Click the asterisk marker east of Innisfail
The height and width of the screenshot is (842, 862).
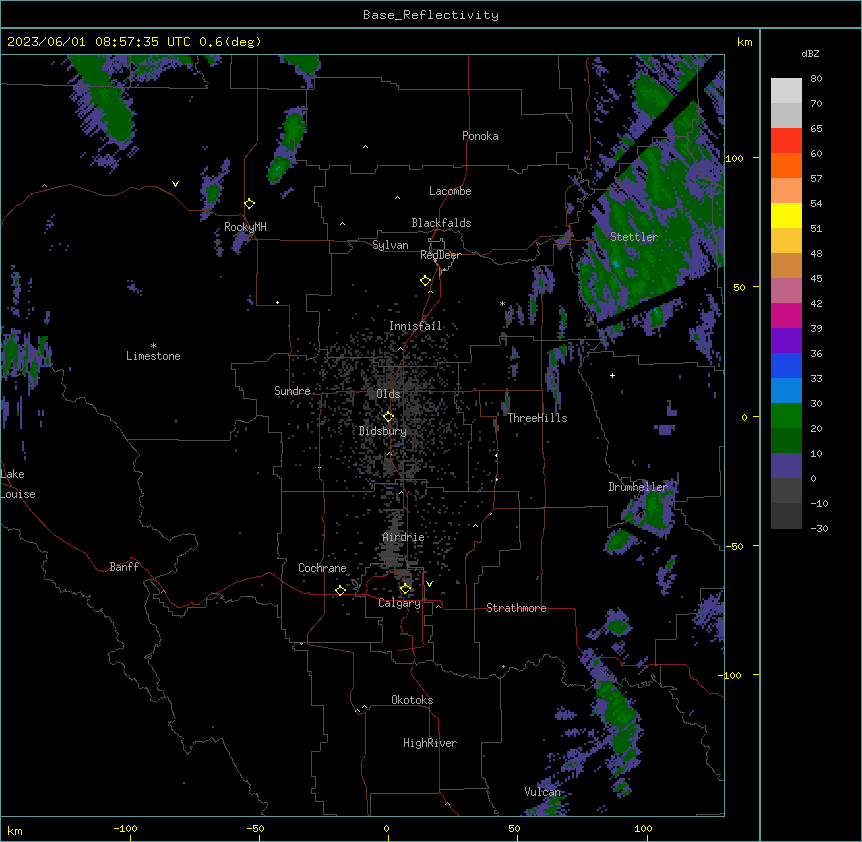[x=502, y=303]
